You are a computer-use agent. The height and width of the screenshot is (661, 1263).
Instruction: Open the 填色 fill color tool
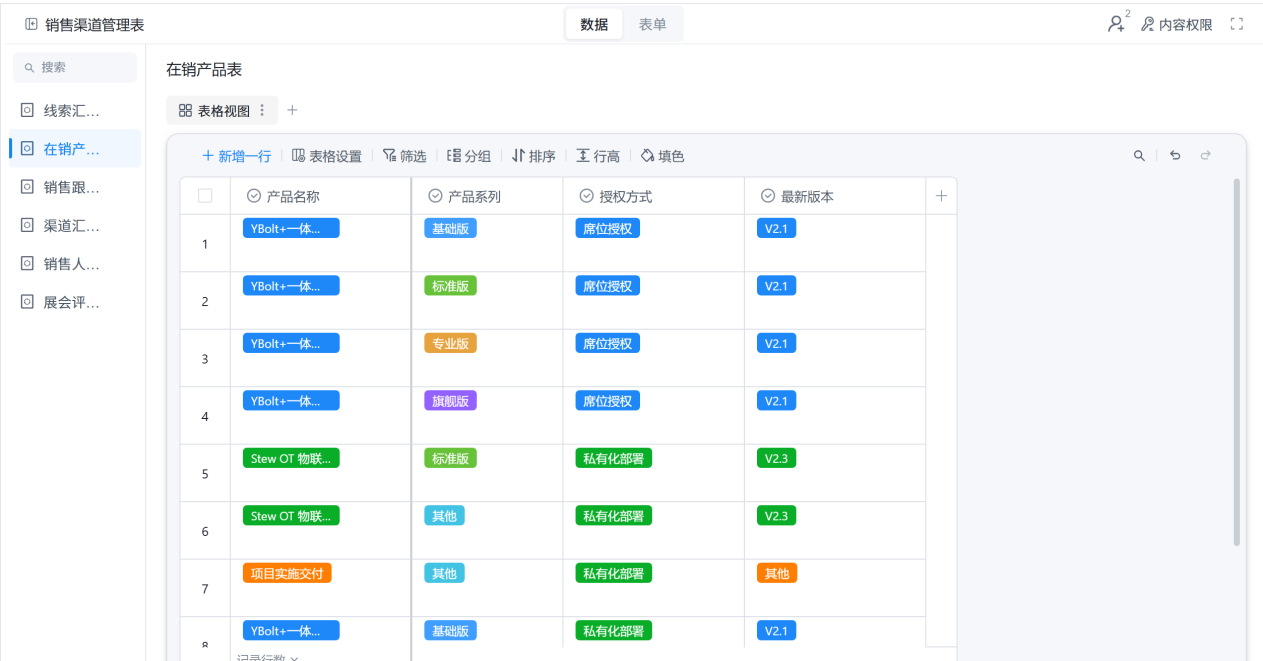662,156
